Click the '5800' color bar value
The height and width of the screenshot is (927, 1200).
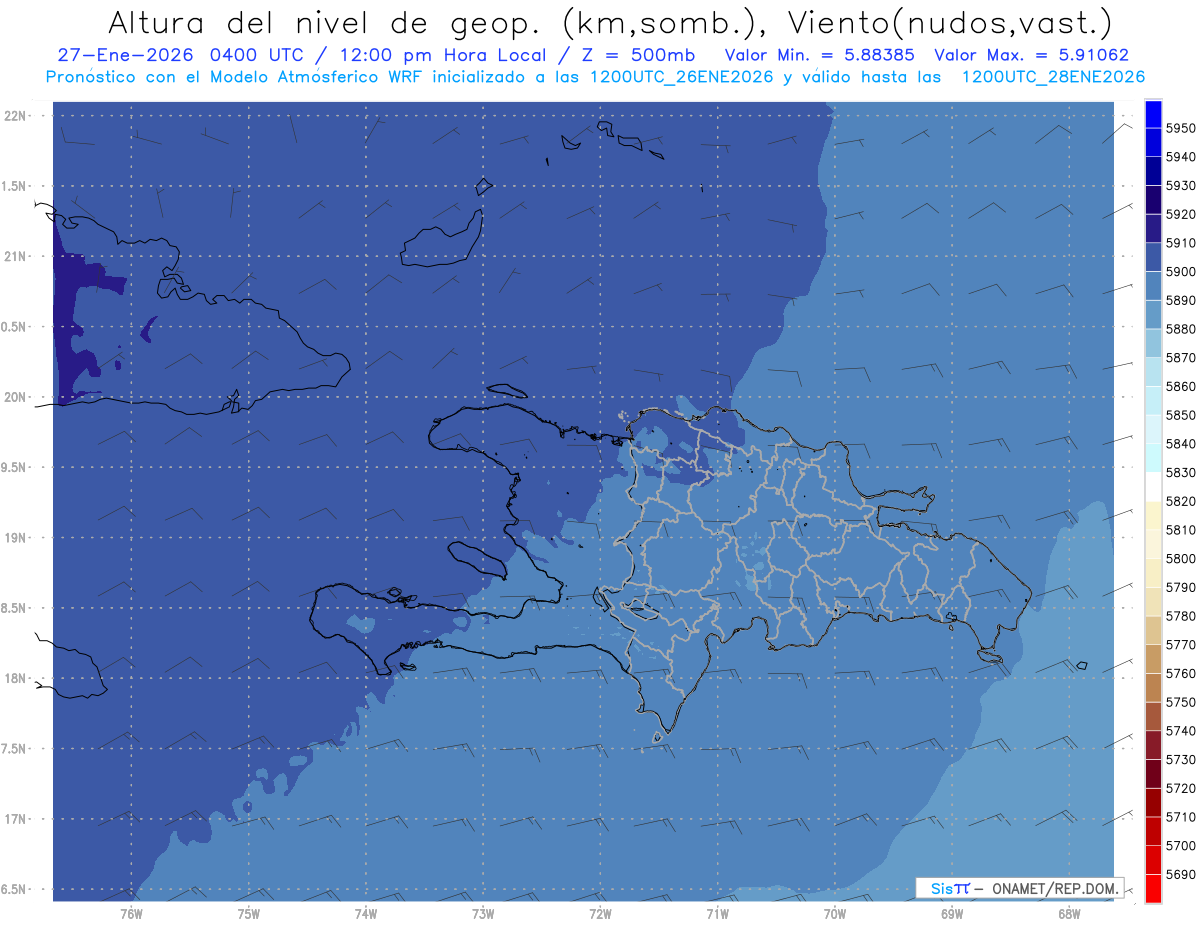pos(1180,559)
